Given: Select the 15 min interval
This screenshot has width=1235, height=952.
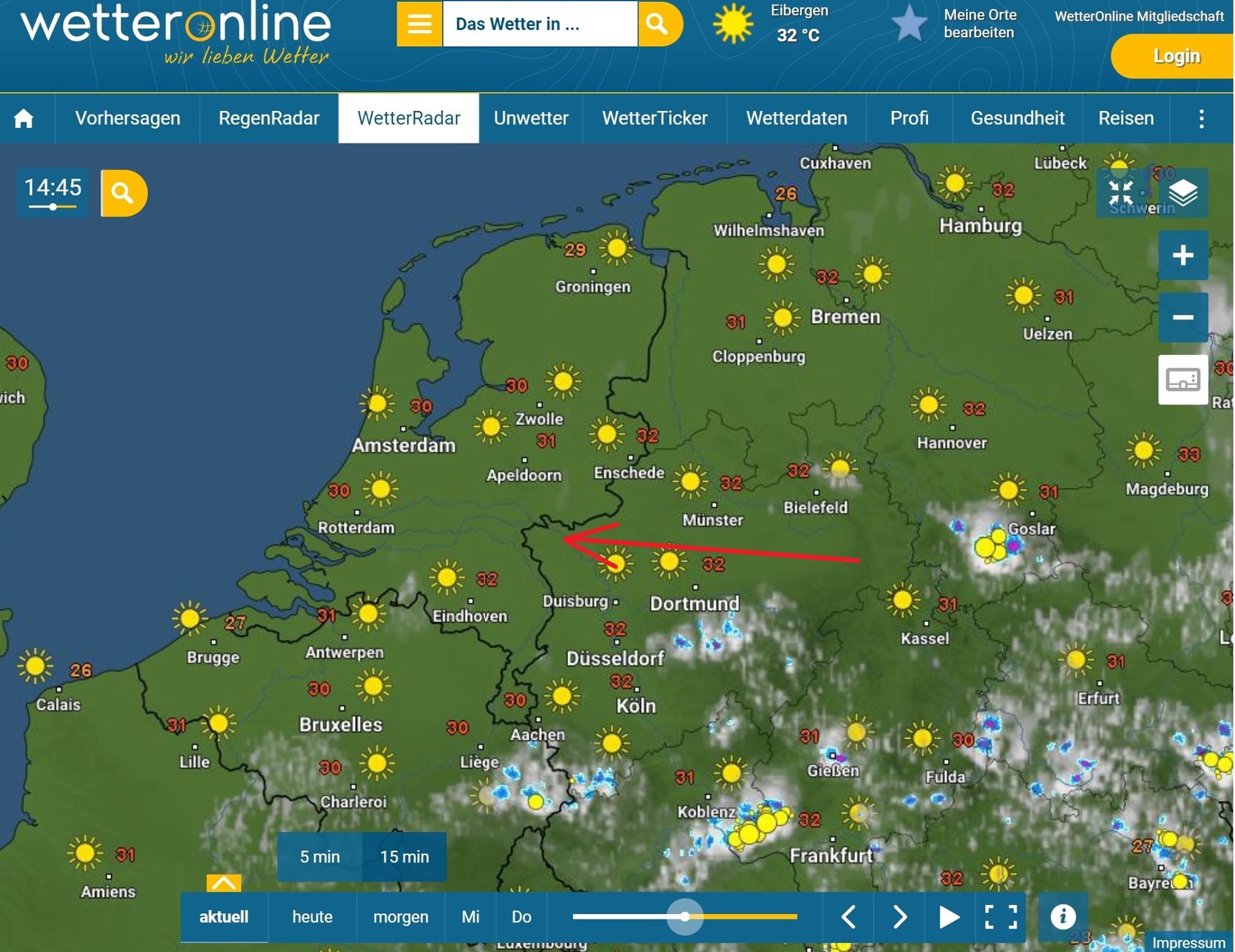Looking at the screenshot, I should (x=405, y=857).
